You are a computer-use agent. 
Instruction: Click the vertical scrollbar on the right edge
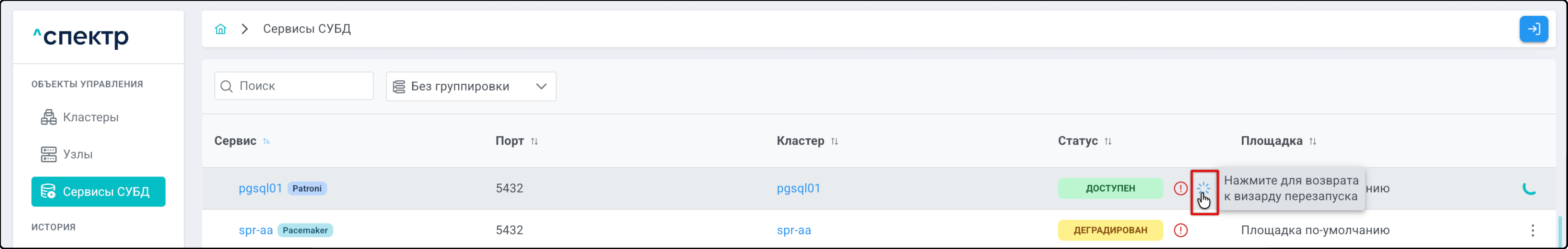[x=1561, y=231]
